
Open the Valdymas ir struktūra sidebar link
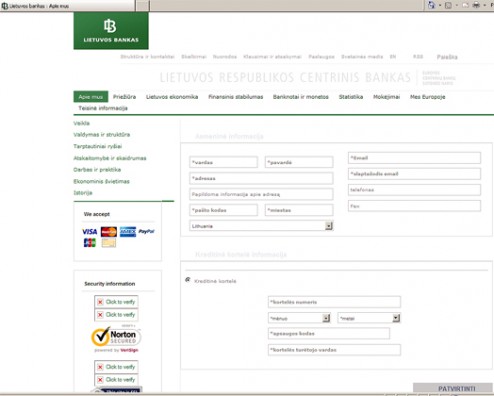click(x=102, y=135)
